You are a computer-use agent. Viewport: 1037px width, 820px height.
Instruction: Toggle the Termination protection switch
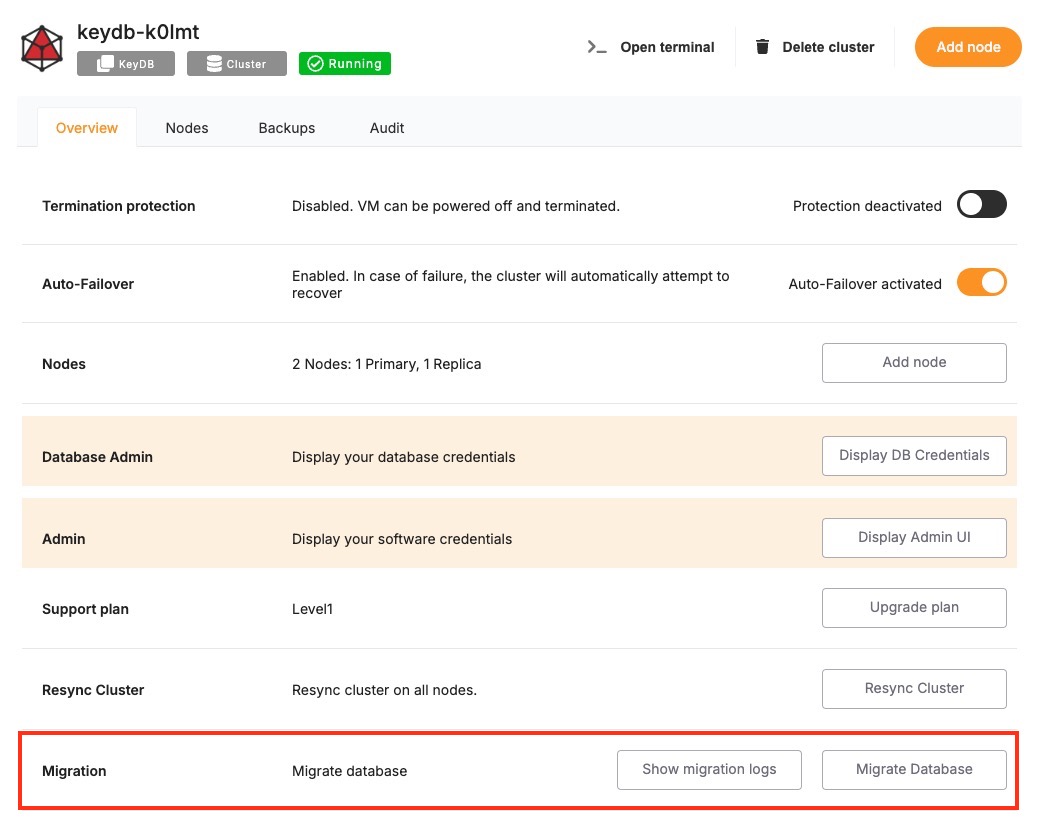pos(981,205)
